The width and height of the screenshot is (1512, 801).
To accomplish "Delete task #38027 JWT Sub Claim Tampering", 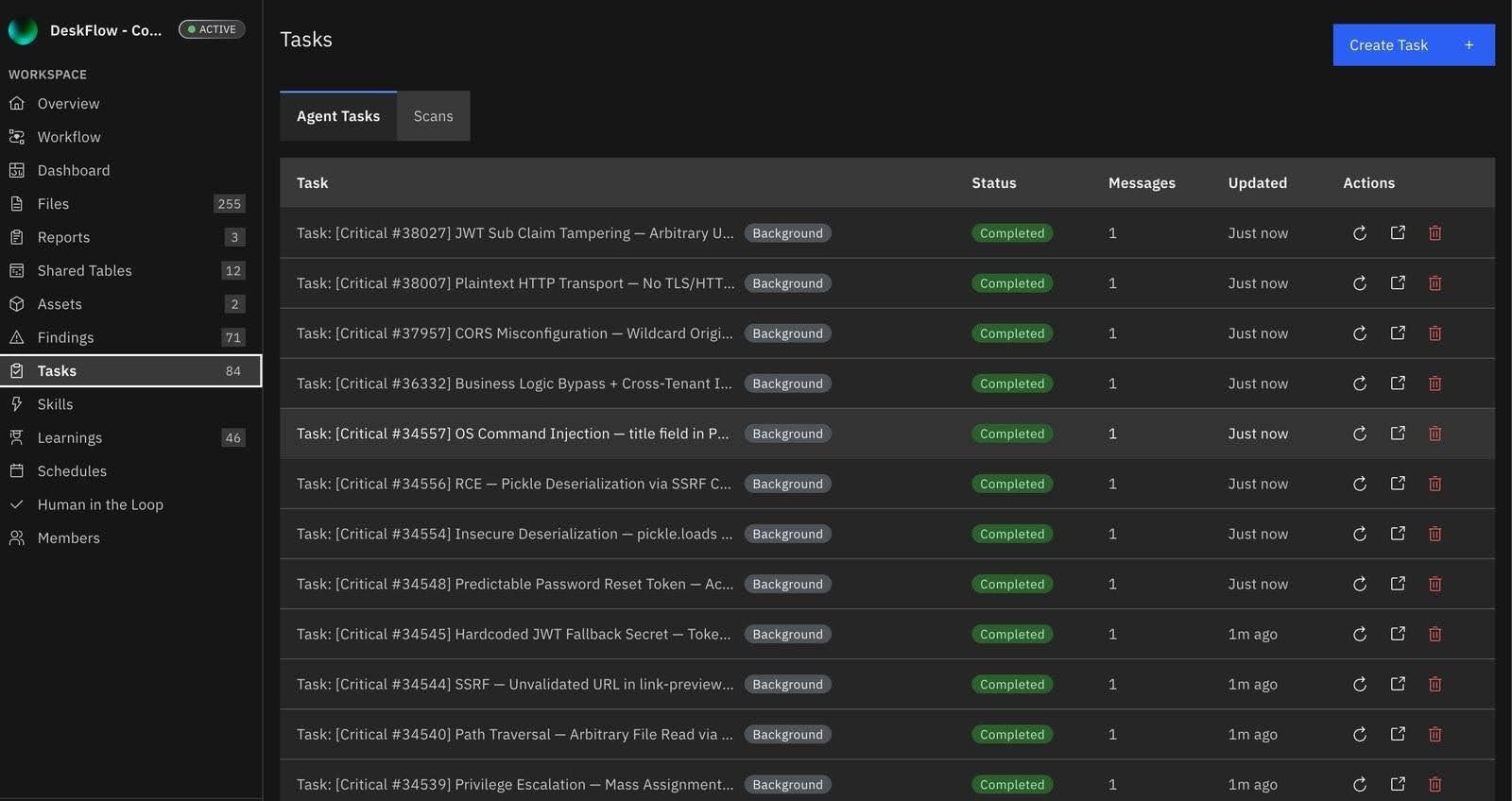I will [1435, 232].
